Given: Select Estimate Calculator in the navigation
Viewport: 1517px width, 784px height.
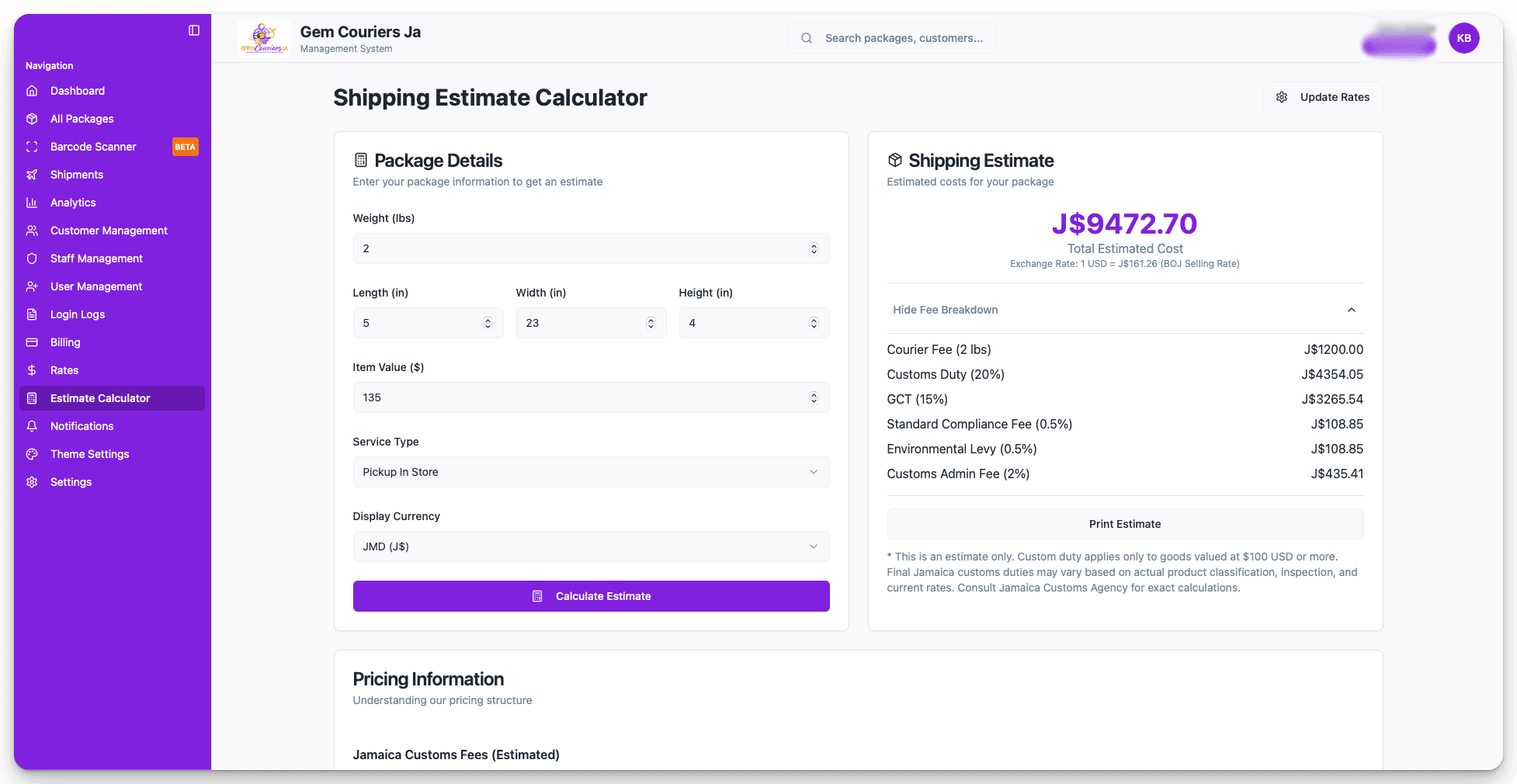Looking at the screenshot, I should [100, 398].
